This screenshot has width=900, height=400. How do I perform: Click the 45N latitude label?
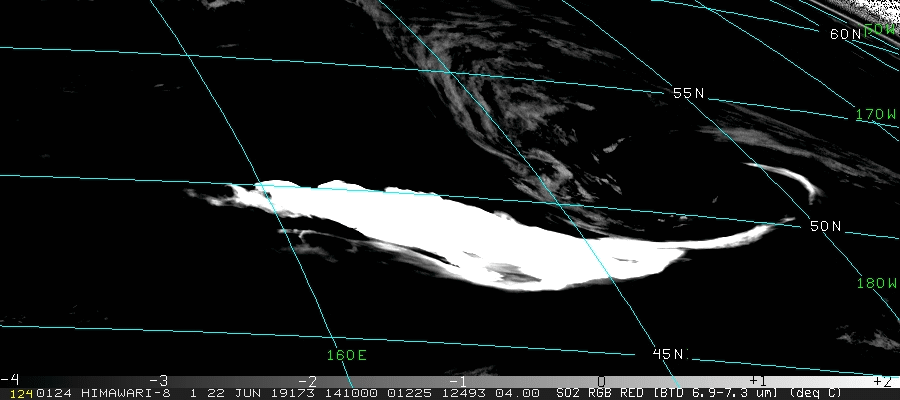(669, 354)
